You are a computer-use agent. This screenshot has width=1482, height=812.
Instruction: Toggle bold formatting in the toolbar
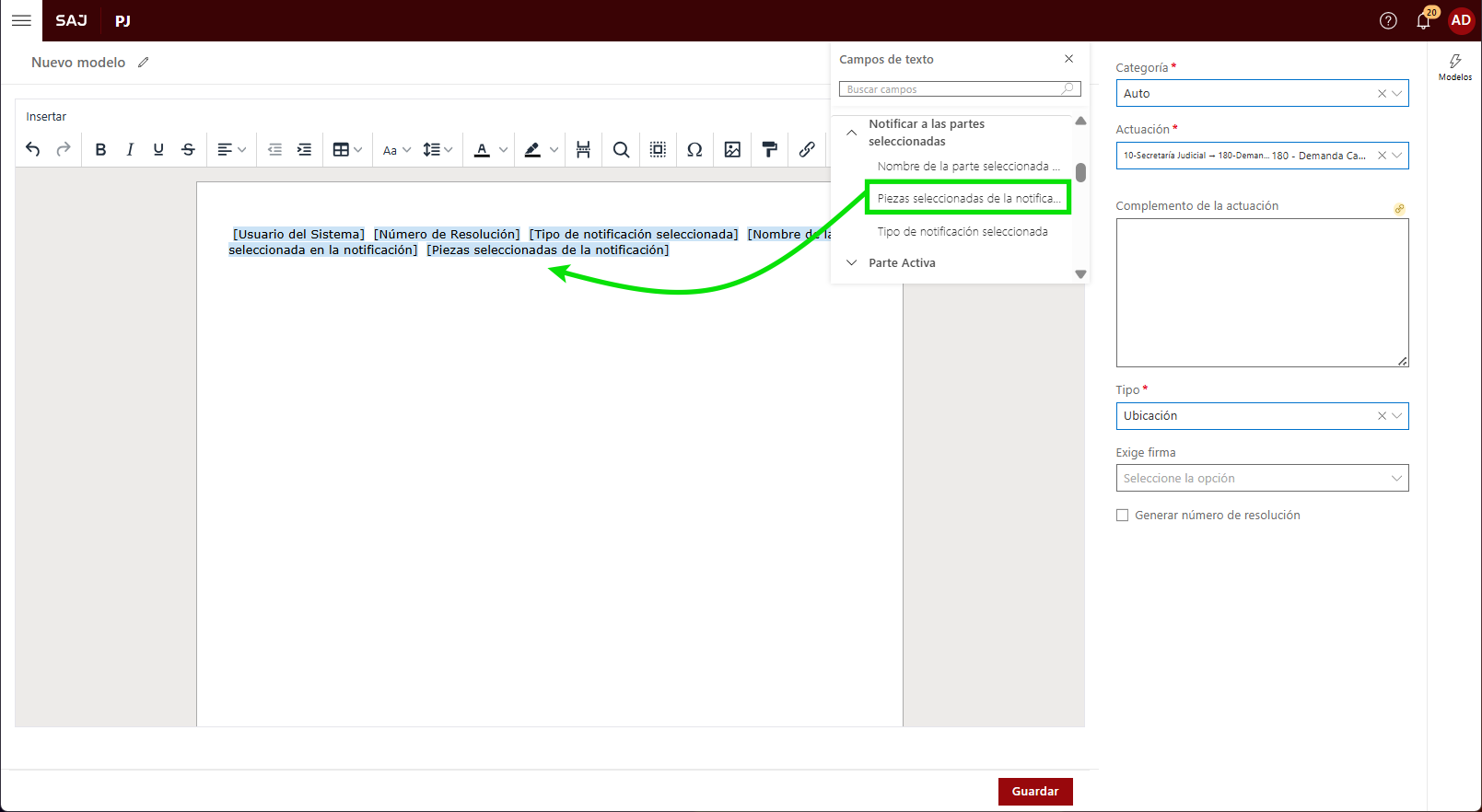coord(100,149)
